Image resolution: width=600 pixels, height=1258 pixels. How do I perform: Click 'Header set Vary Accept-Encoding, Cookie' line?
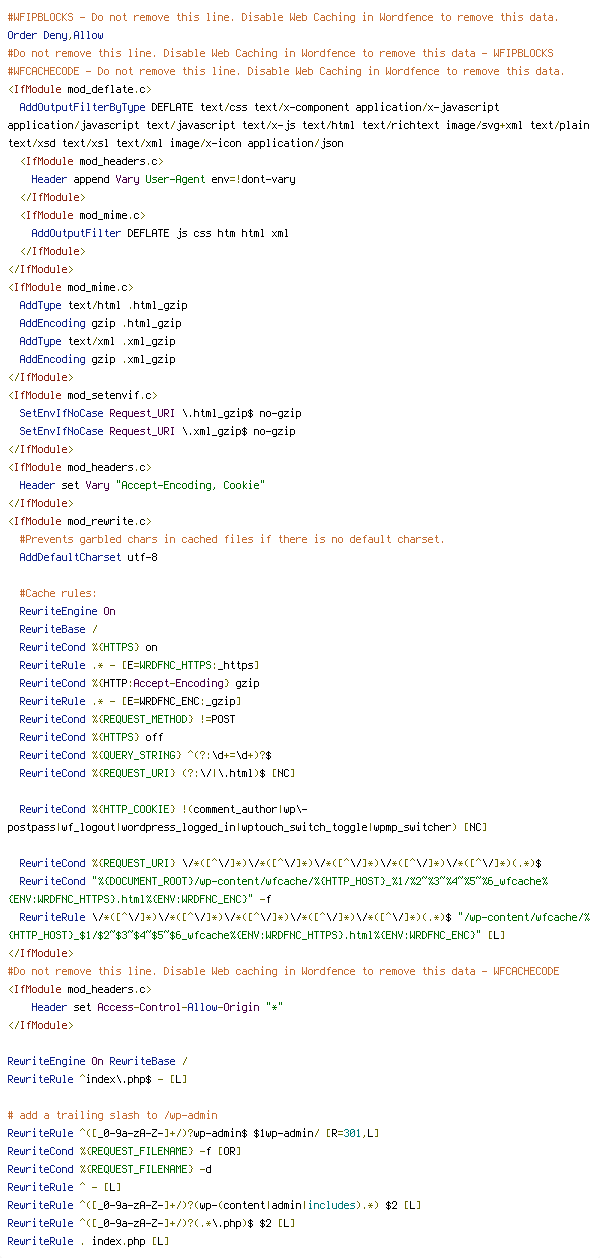click(x=142, y=485)
